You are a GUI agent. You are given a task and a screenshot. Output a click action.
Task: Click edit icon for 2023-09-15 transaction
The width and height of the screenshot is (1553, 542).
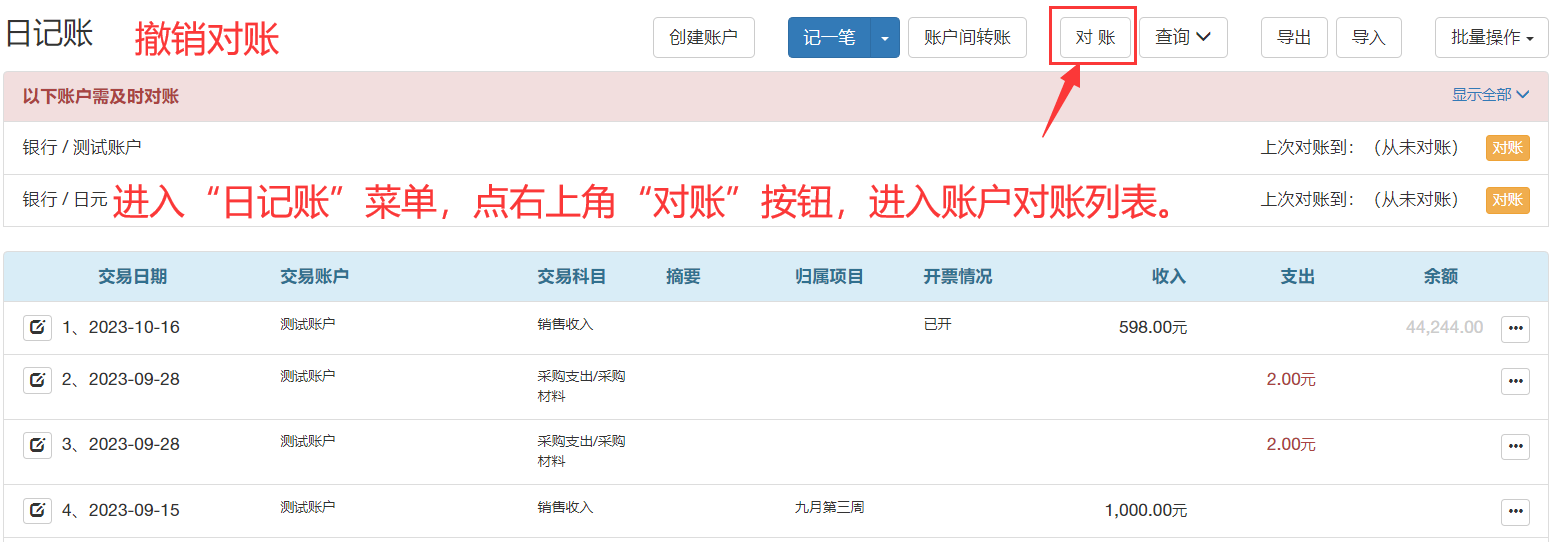[x=37, y=511]
